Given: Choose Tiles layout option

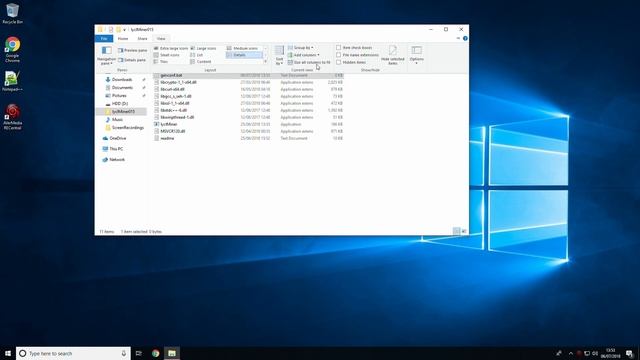Looking at the screenshot, I should tap(161, 62).
